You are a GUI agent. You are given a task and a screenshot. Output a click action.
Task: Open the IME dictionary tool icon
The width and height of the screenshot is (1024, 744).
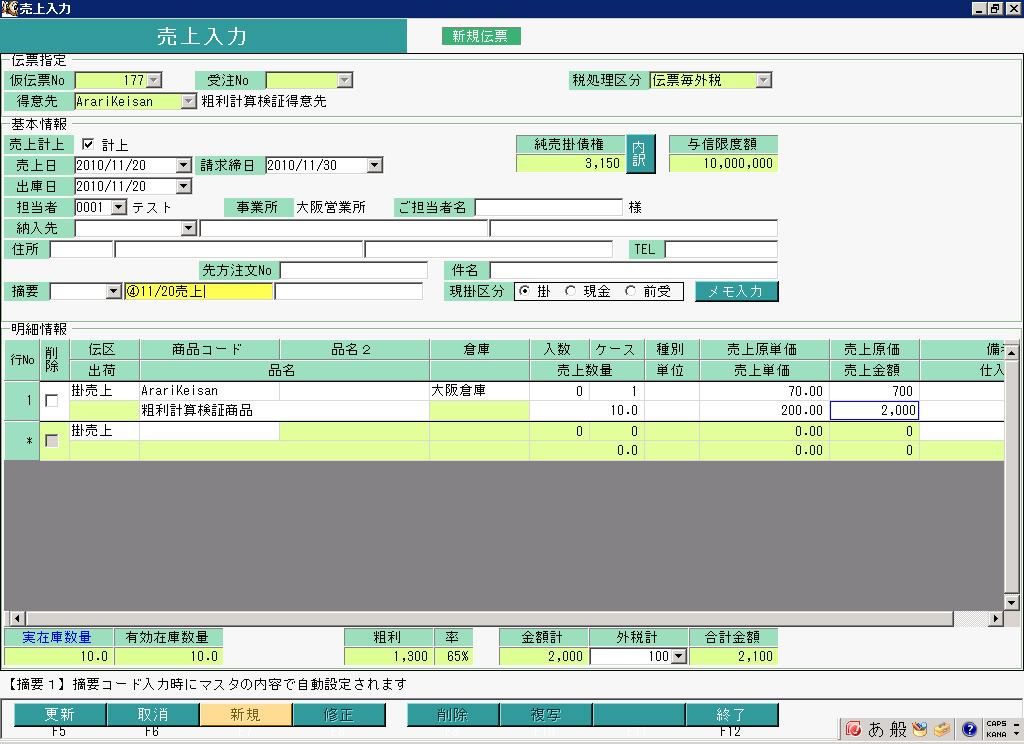(942, 728)
